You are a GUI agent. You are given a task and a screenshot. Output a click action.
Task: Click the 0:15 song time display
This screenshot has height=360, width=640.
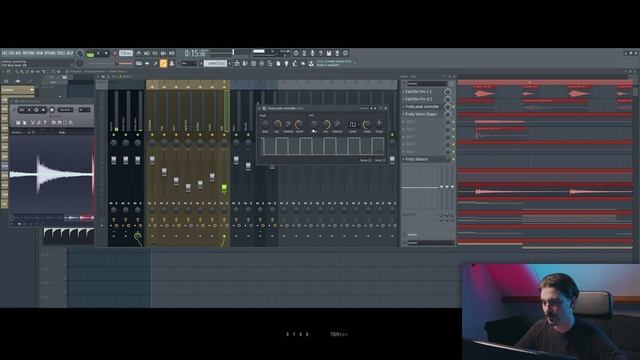[195, 53]
